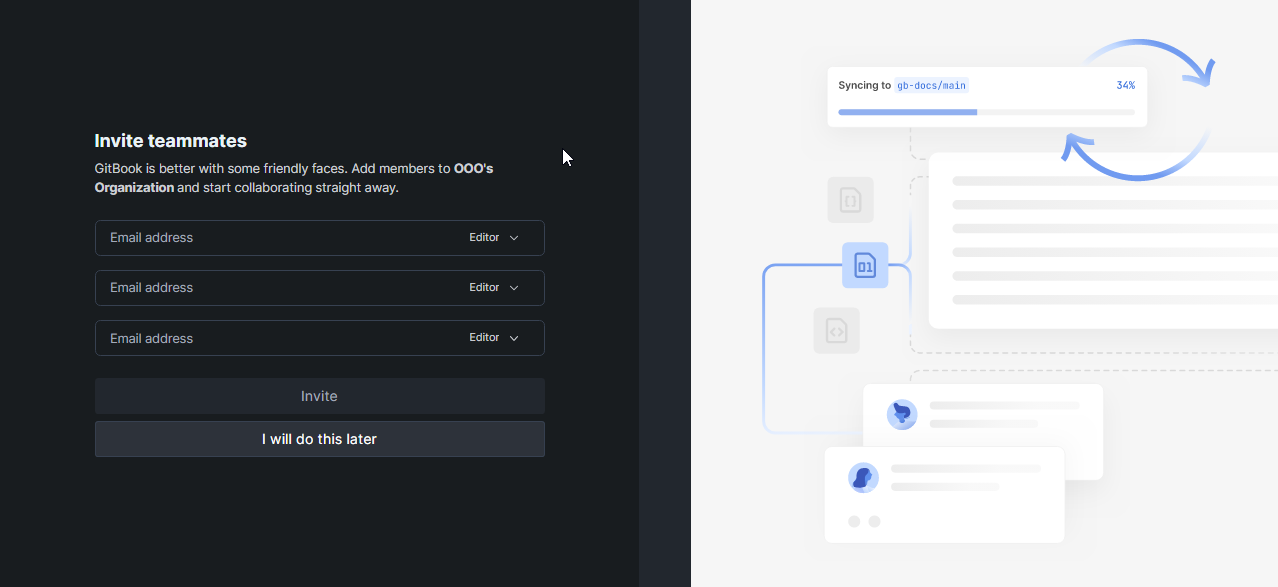Click the circular sync arrows icon
The height and width of the screenshot is (587, 1278).
pos(1138,110)
